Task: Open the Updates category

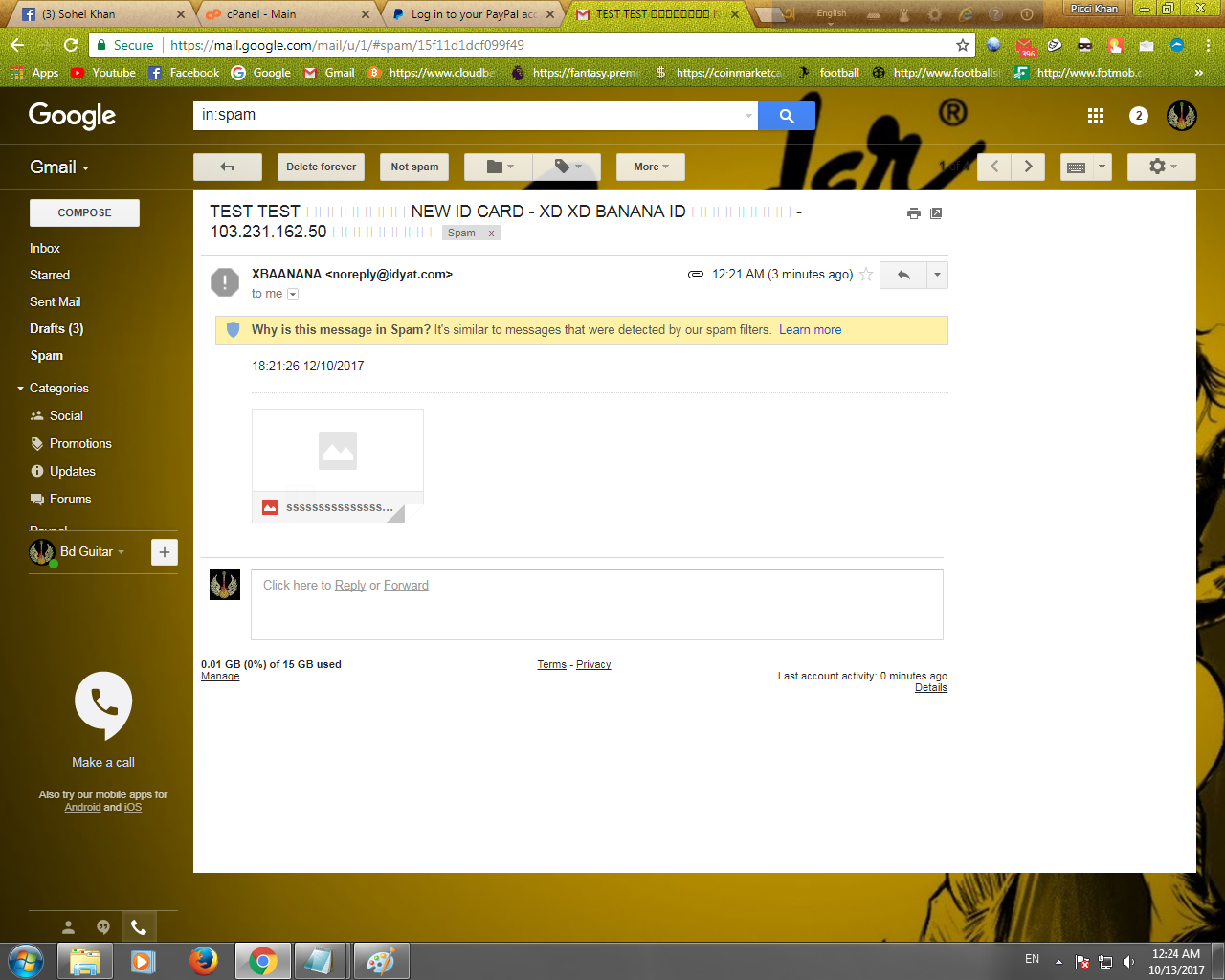Action: 72,471
